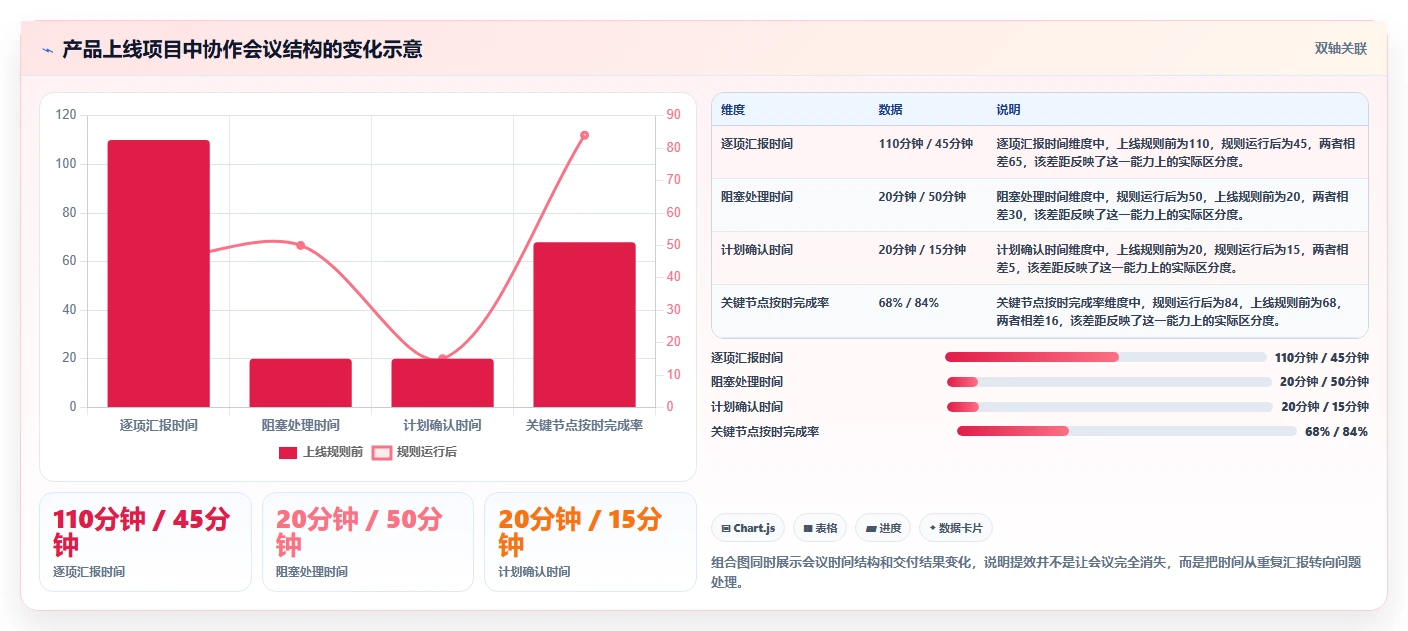The height and width of the screenshot is (631, 1408).
Task: Click the 逐项汇报时间 bar in the chart
Action: [158, 273]
